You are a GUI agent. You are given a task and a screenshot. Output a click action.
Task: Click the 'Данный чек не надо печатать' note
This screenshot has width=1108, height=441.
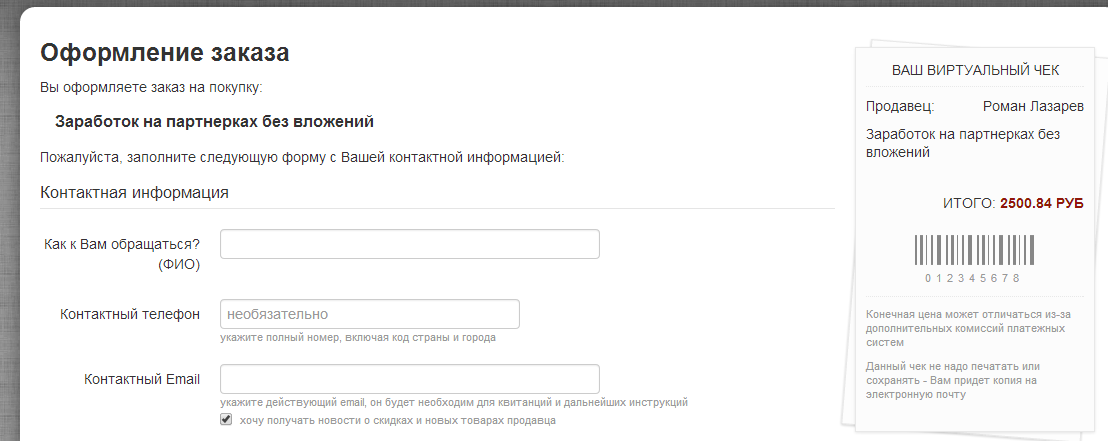pyautogui.click(x=952, y=380)
